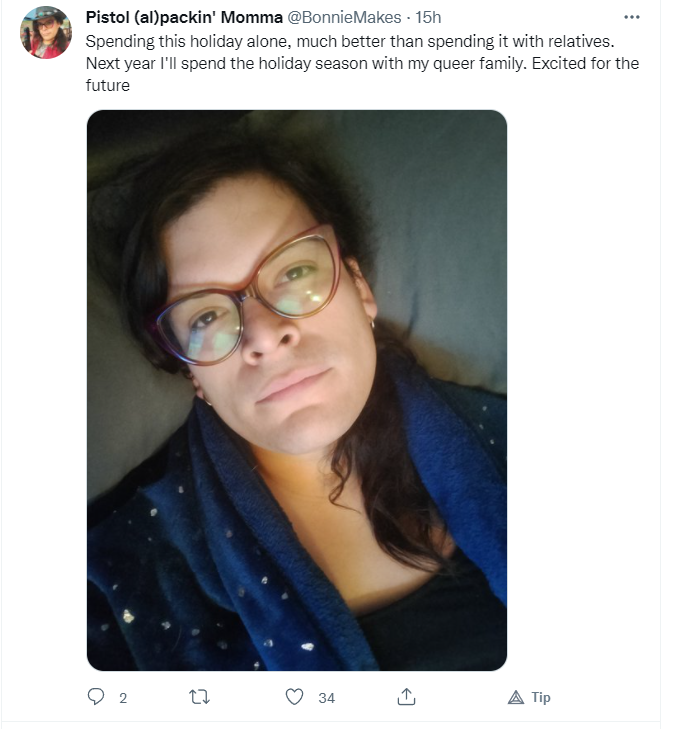
Task: Open the three-dot more options menu
Action: point(632,17)
